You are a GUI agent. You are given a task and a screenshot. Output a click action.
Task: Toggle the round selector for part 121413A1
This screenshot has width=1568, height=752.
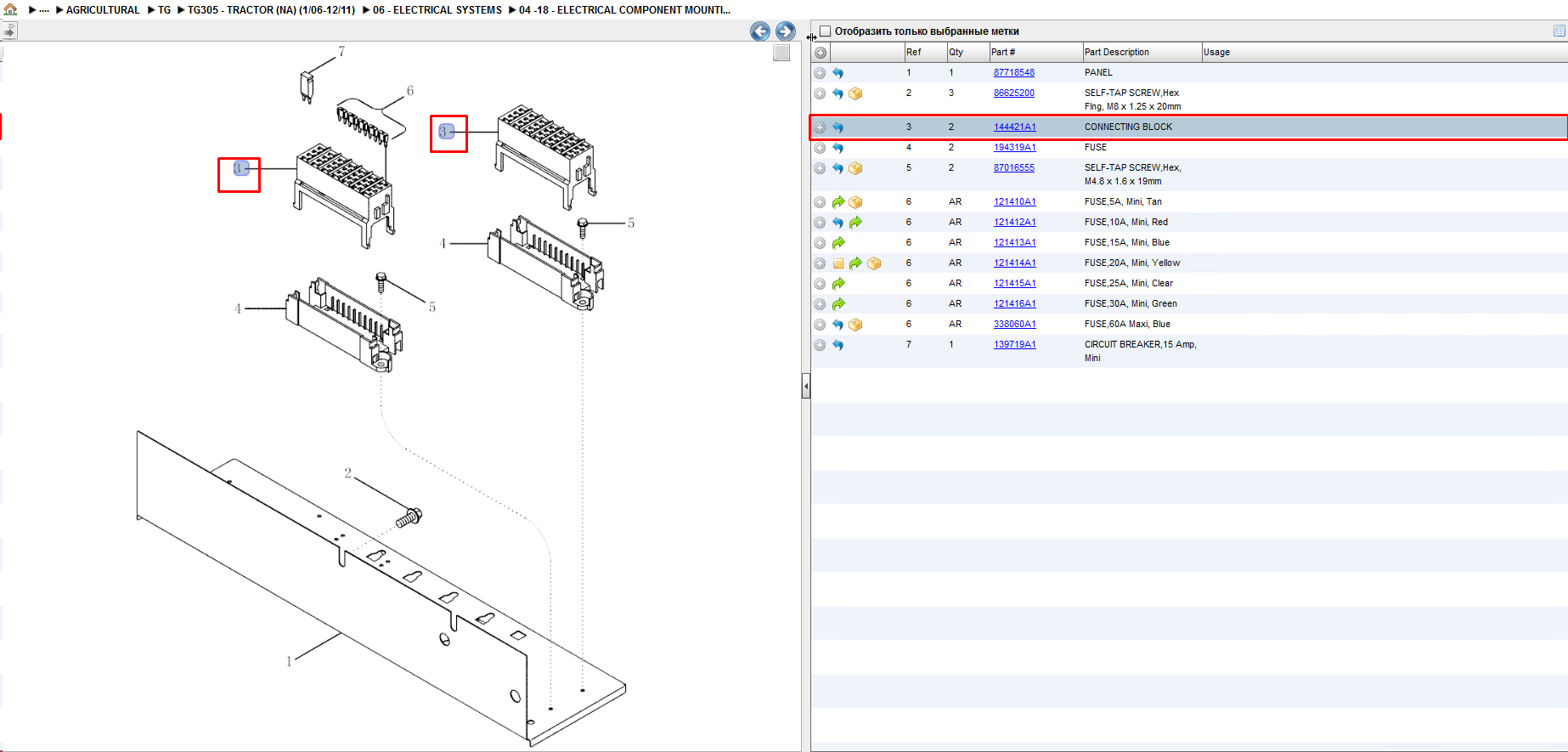click(820, 243)
